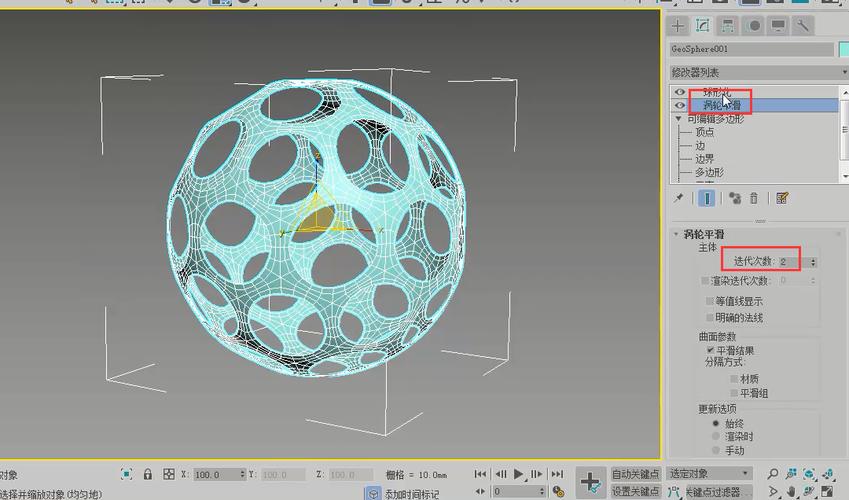Enable 渲染迭代次数 checkbox
Viewport: 849px width, 500px height.
coord(705,281)
